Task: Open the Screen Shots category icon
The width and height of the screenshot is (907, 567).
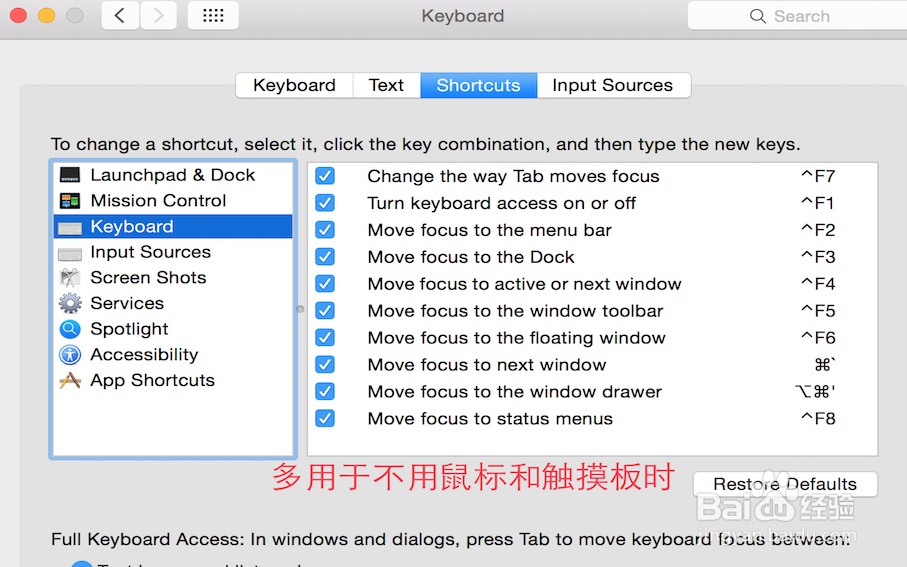Action: click(70, 278)
